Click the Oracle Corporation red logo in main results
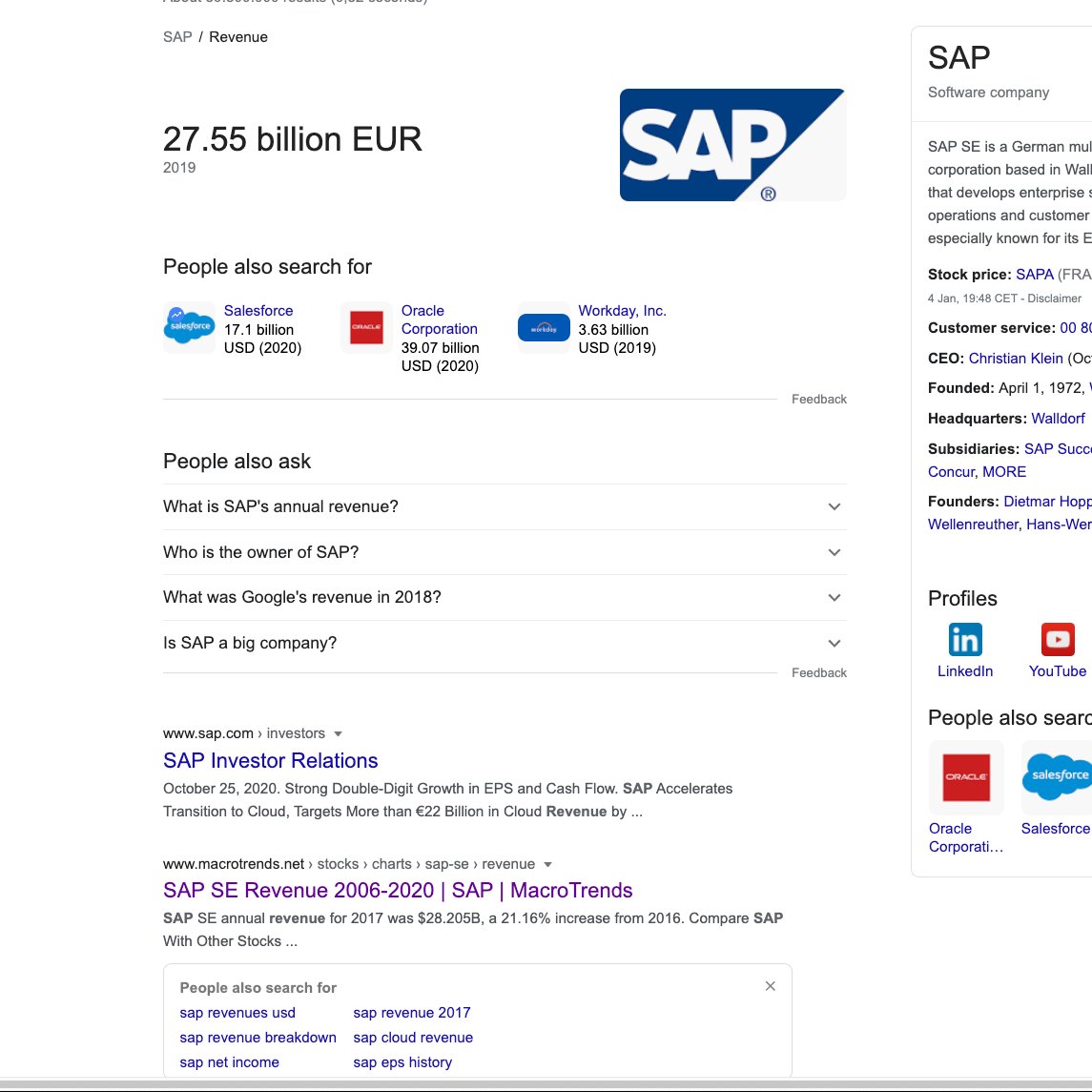Image resolution: width=1092 pixels, height=1092 pixels. pyautogui.click(x=366, y=327)
